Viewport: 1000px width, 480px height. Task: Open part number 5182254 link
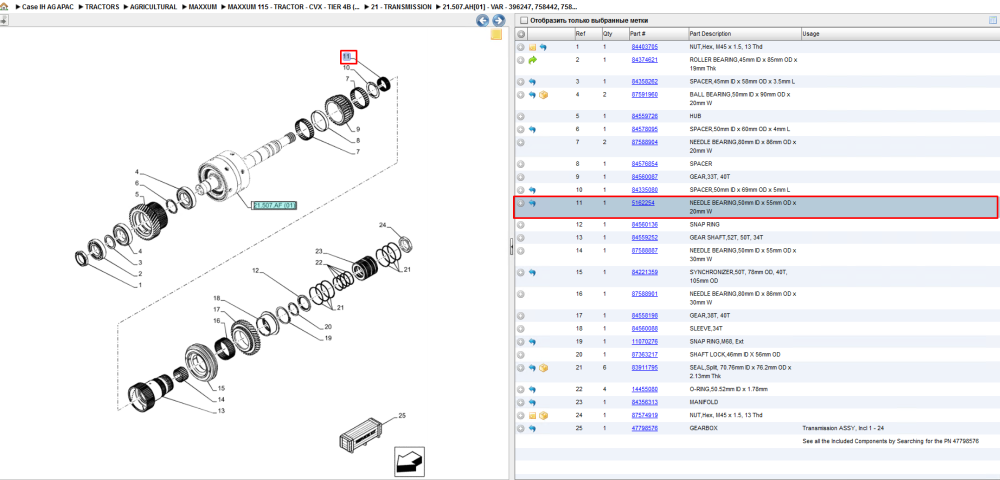pos(642,203)
